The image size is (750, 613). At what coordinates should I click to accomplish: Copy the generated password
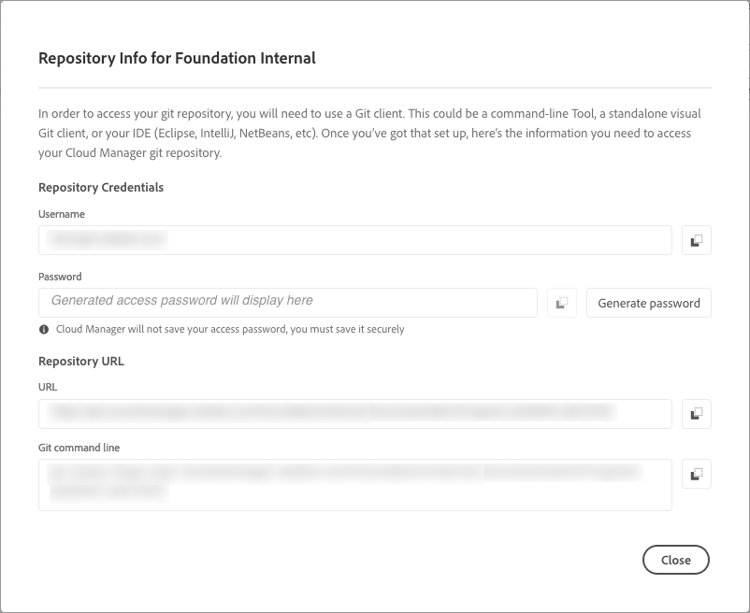coord(562,303)
